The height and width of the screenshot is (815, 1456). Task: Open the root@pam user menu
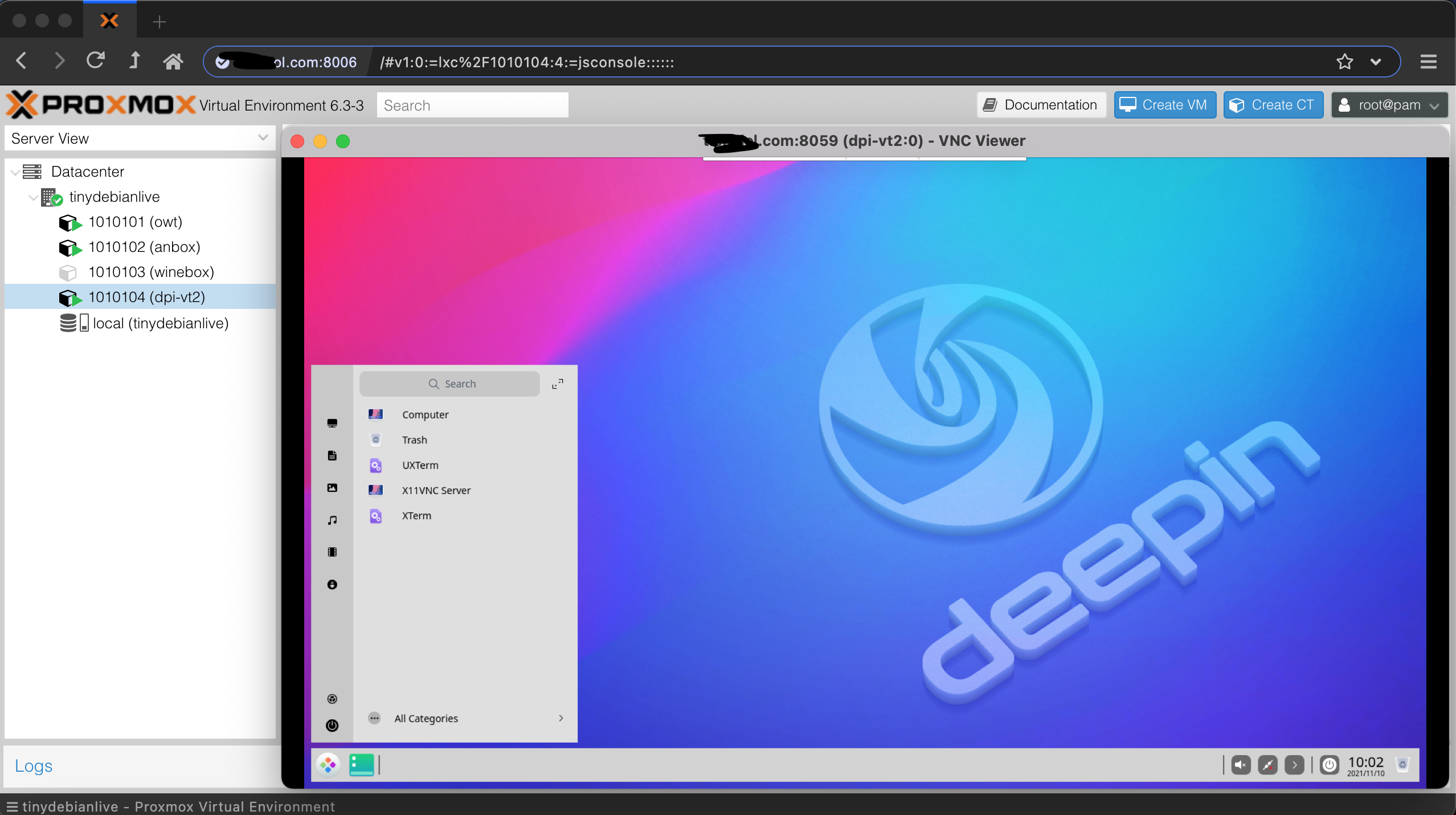pyautogui.click(x=1389, y=105)
